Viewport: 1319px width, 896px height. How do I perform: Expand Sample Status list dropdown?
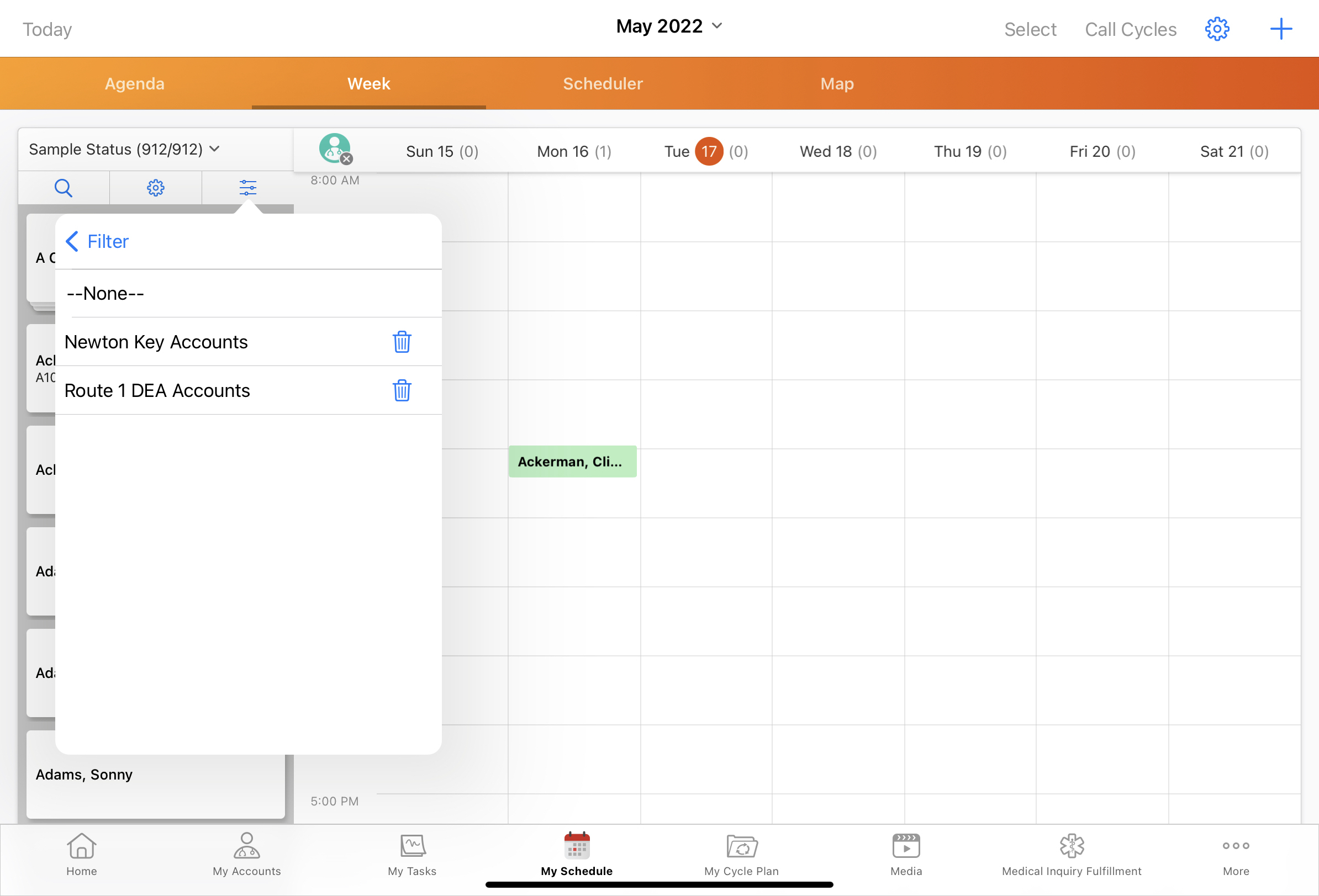coord(124,149)
